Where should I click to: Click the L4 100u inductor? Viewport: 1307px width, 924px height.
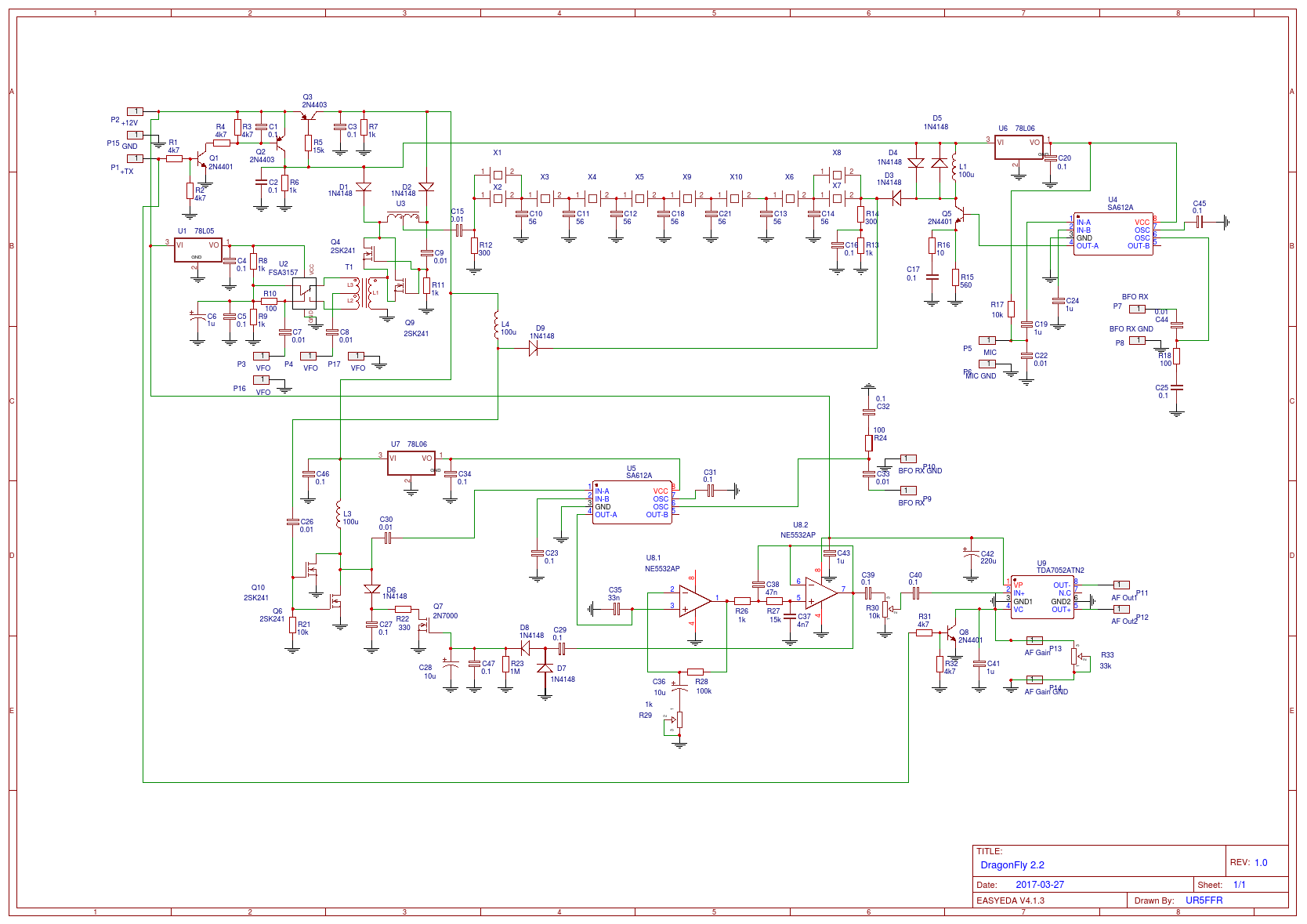pyautogui.click(x=497, y=326)
